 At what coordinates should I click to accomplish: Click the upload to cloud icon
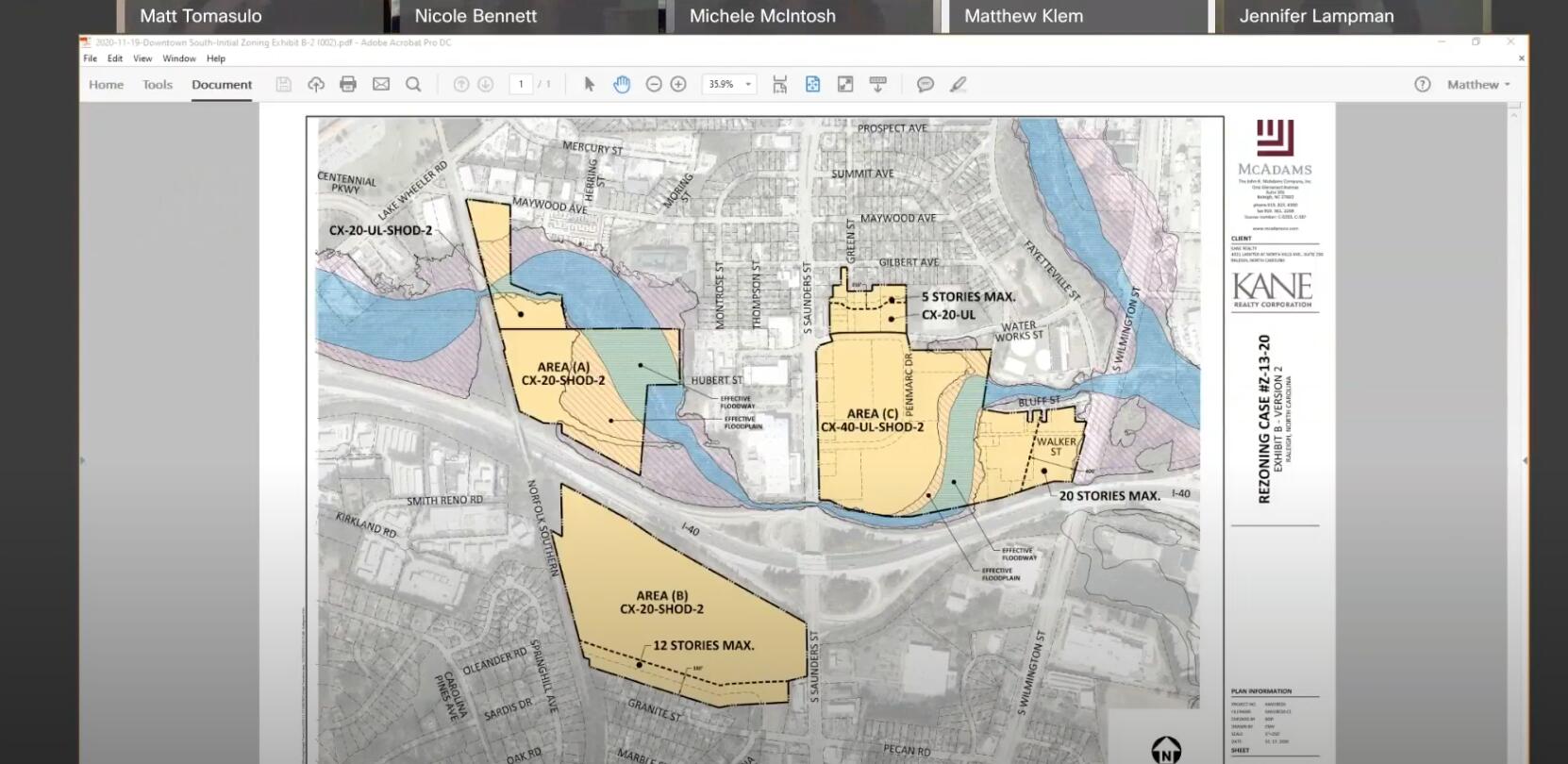pos(316,85)
